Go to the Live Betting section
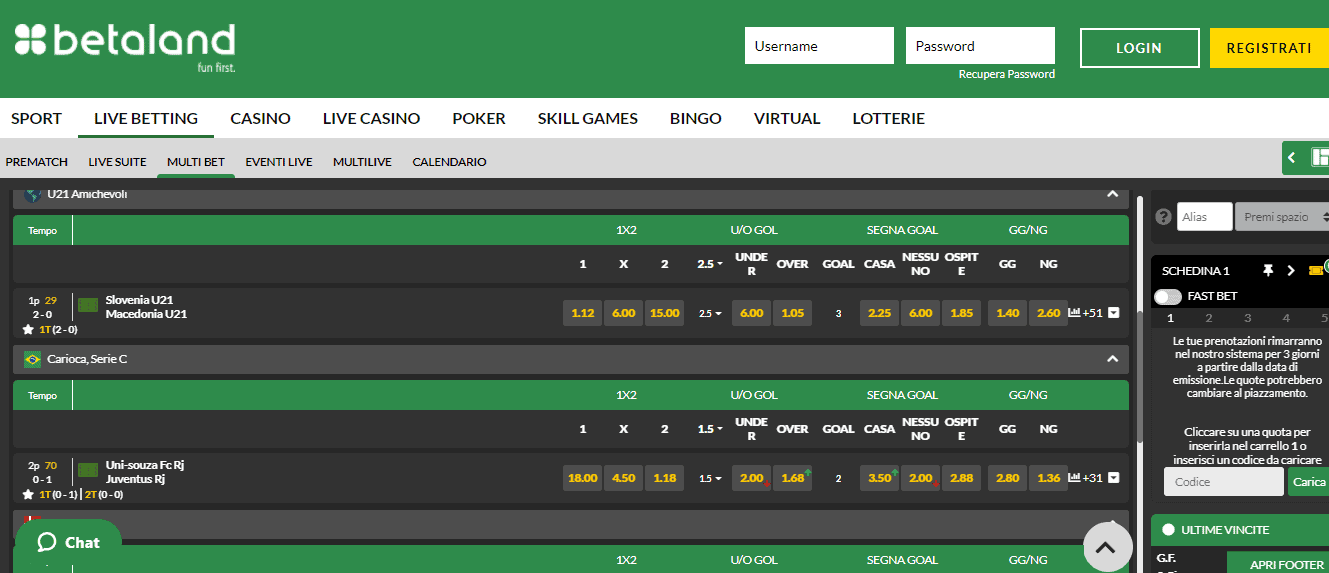This screenshot has width=1329, height=573. (146, 118)
